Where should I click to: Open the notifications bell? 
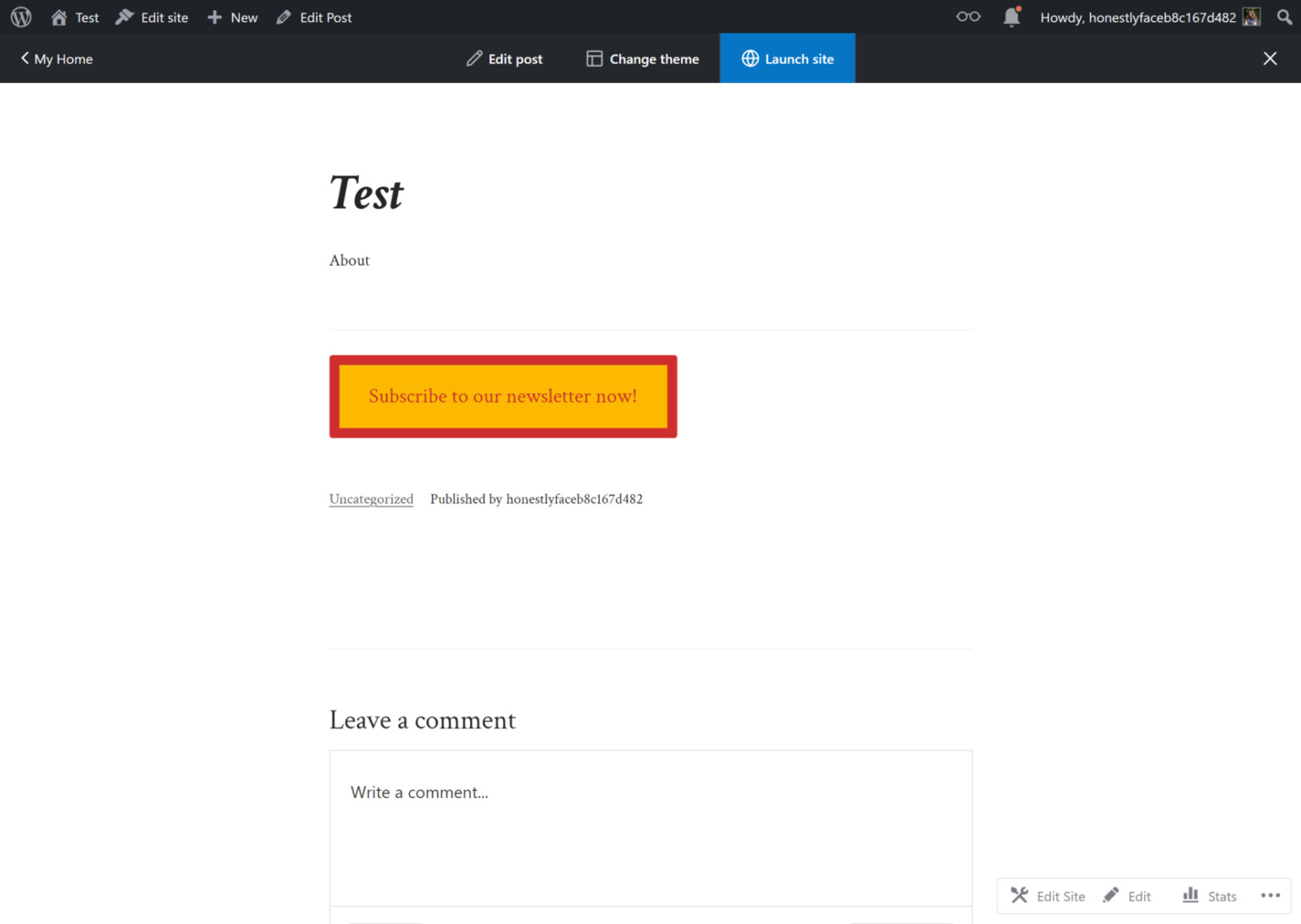1011,17
